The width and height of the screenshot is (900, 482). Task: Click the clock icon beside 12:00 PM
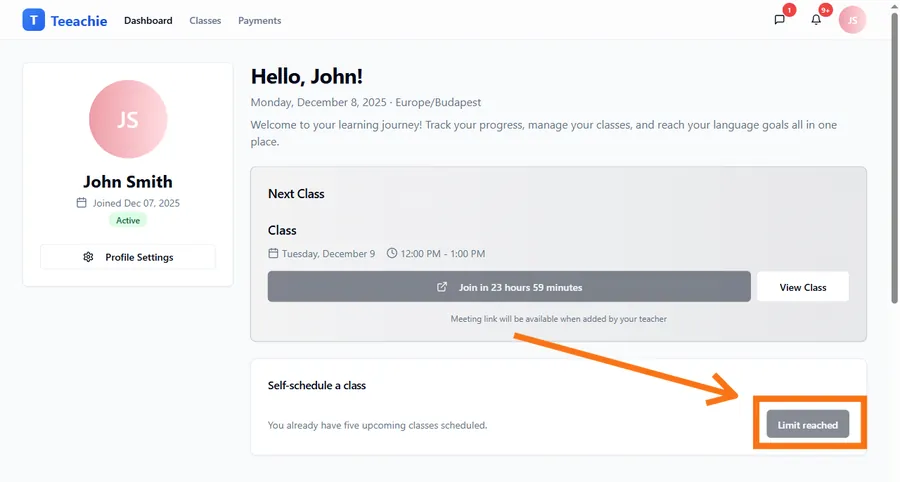(x=392, y=254)
